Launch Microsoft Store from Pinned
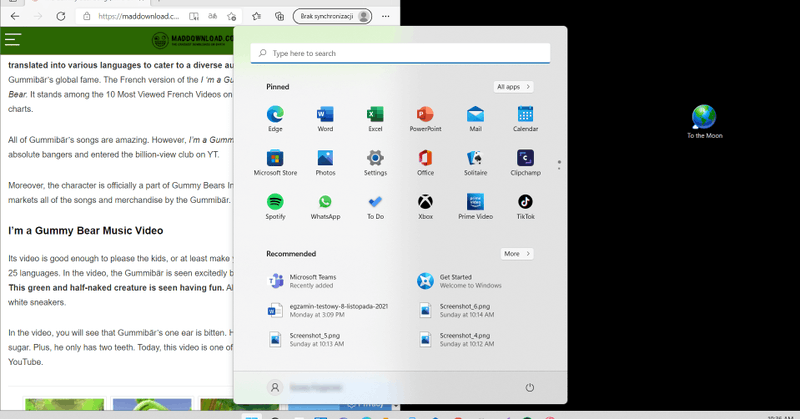800x419 pixels. pos(275,163)
